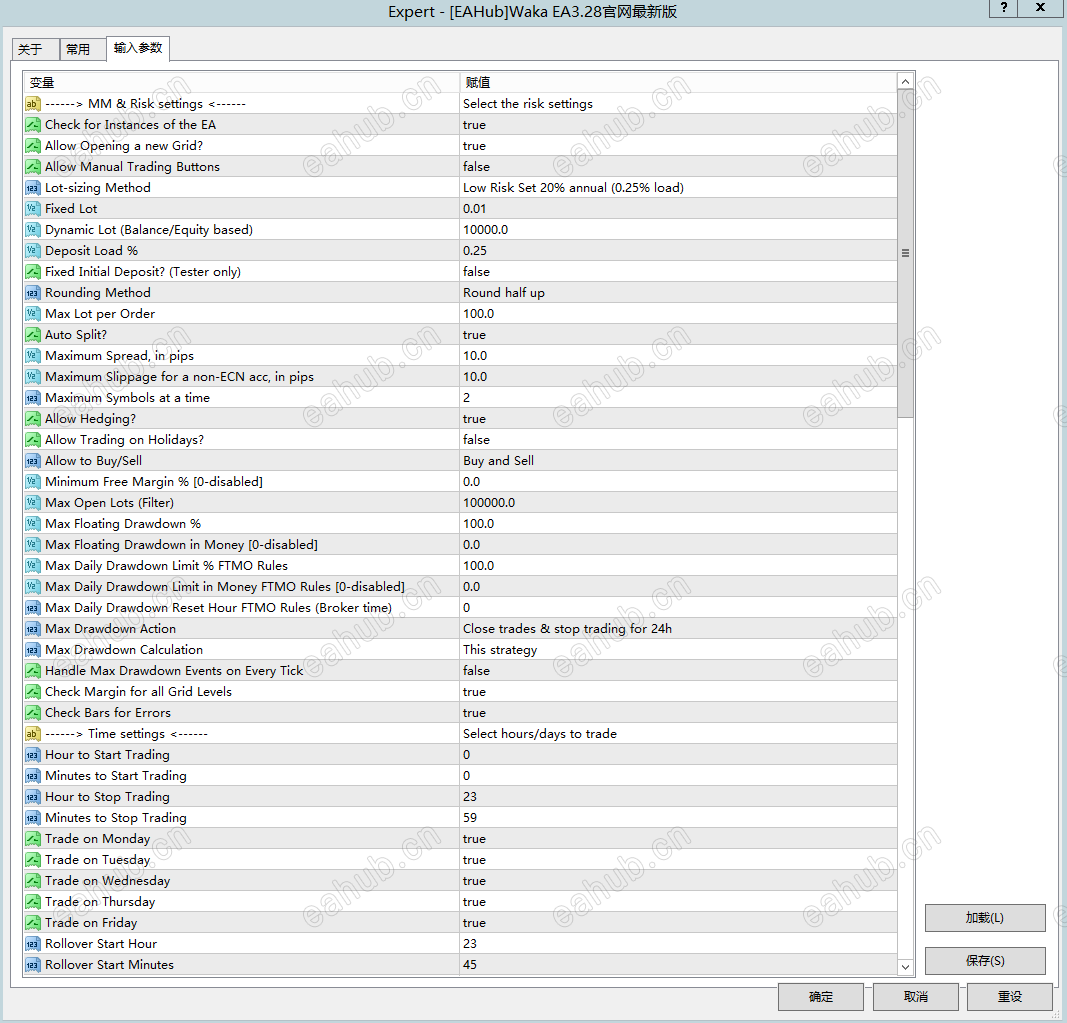Click the icon beside Hour to Start Trading
Viewport: 1067px width, 1023px height.
[x=33, y=755]
